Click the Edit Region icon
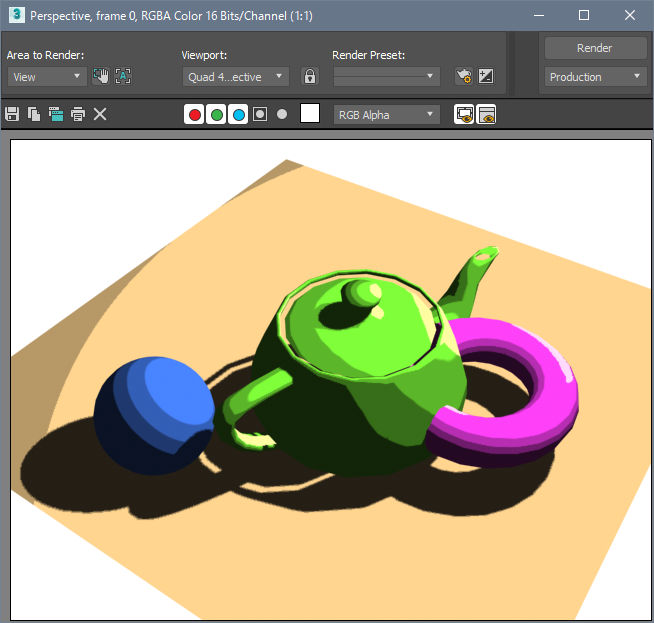 [x=100, y=76]
